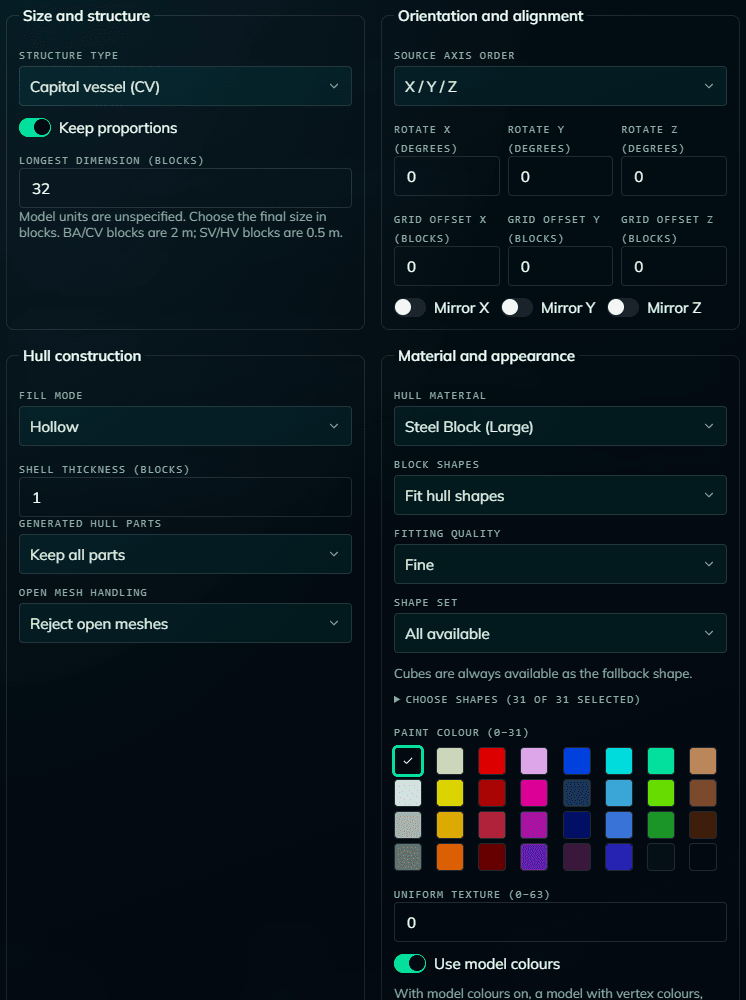746x1000 pixels.
Task: Open the Hull Material dropdown
Action: [x=560, y=426]
